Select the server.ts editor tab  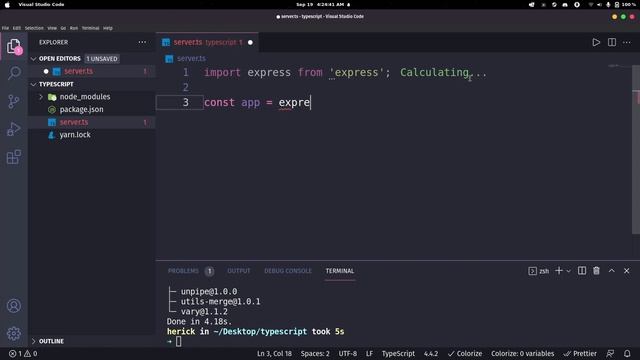click(207, 42)
